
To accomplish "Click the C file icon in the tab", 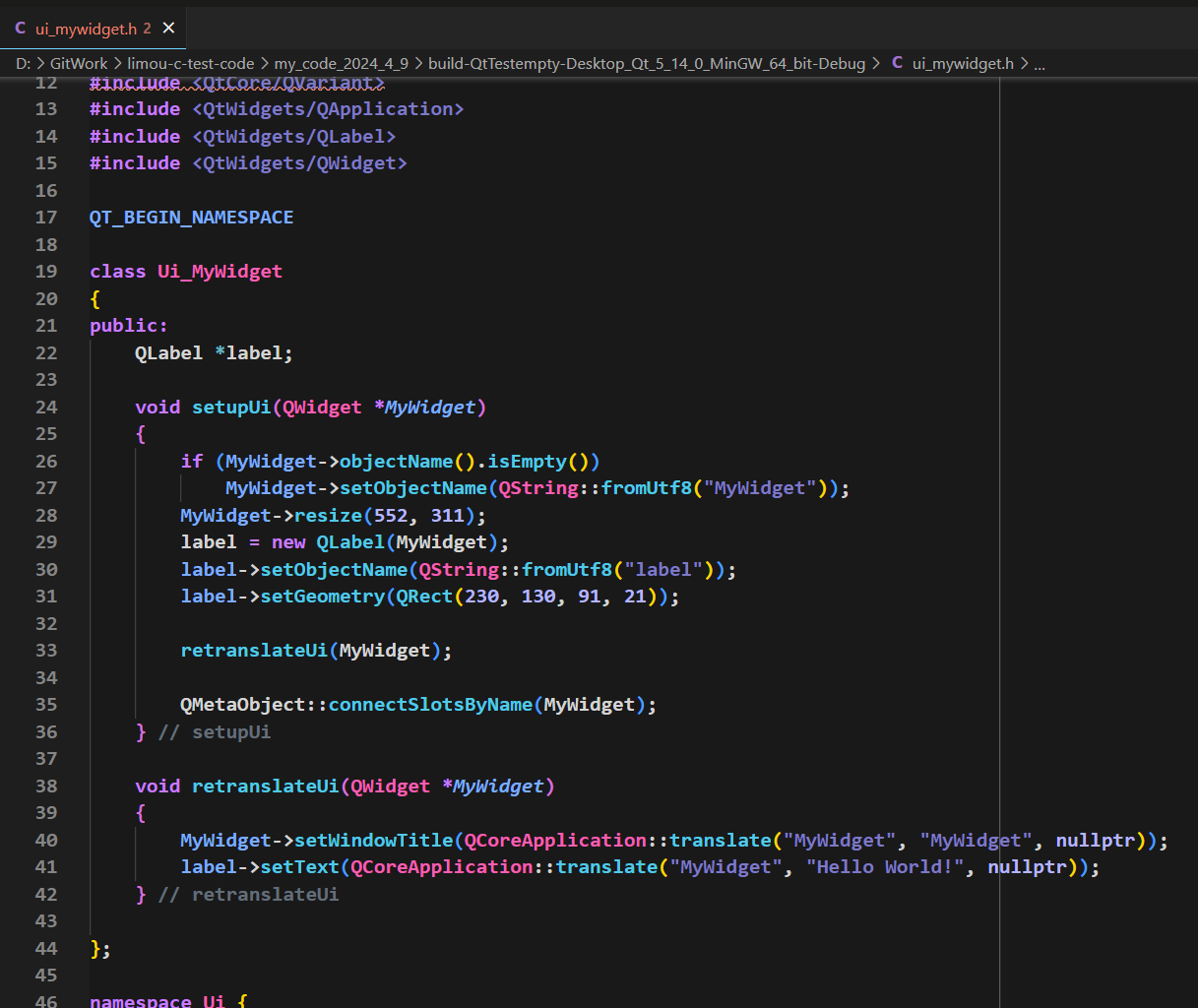I will [21, 29].
